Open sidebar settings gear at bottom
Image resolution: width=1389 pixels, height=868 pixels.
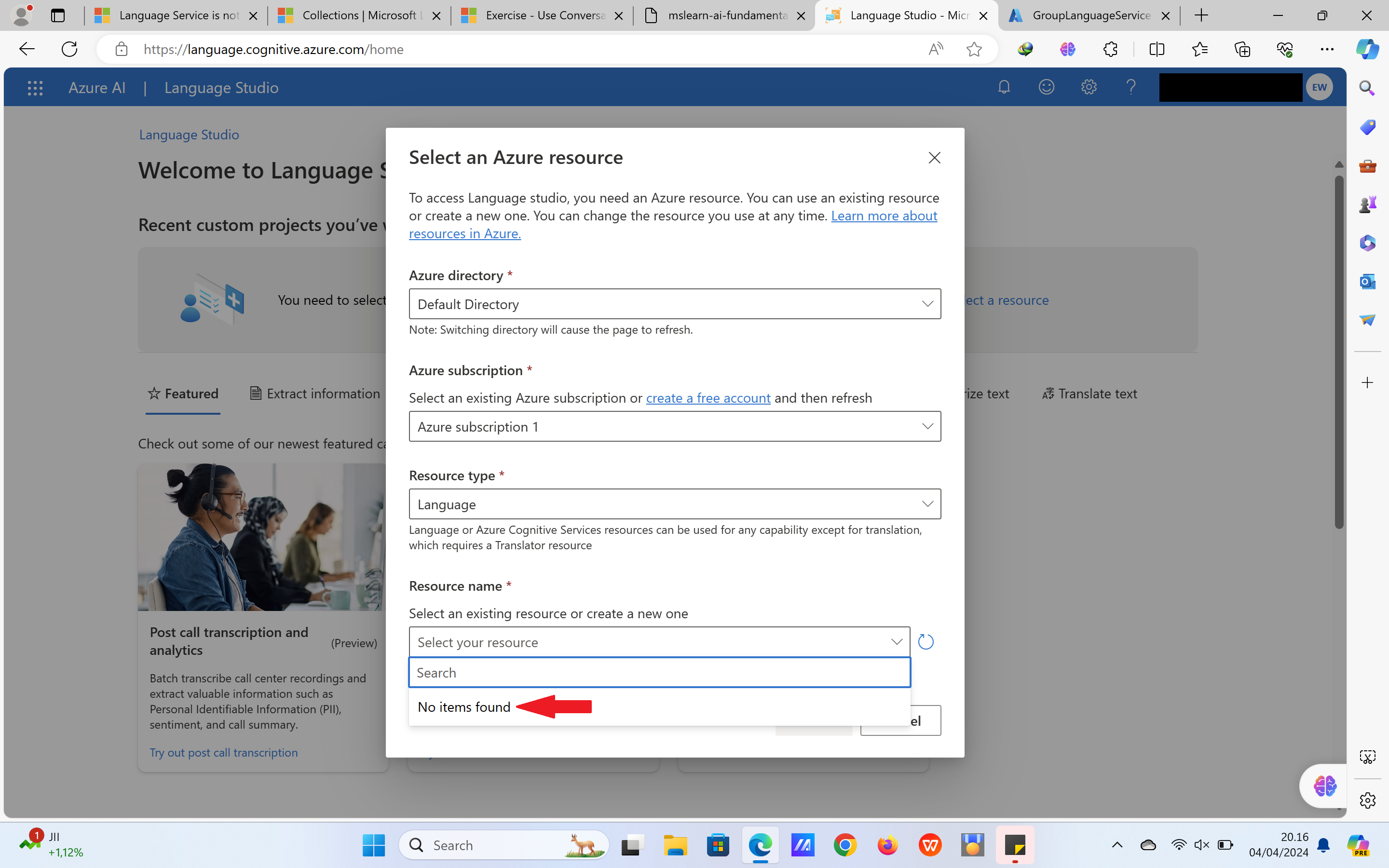pos(1367,800)
